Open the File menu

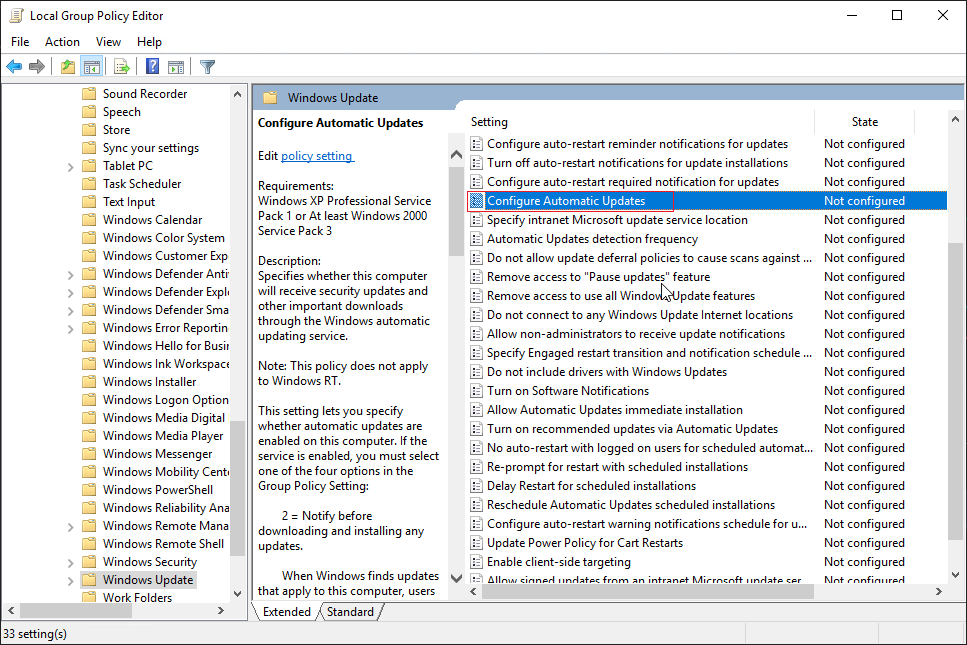pyautogui.click(x=20, y=42)
